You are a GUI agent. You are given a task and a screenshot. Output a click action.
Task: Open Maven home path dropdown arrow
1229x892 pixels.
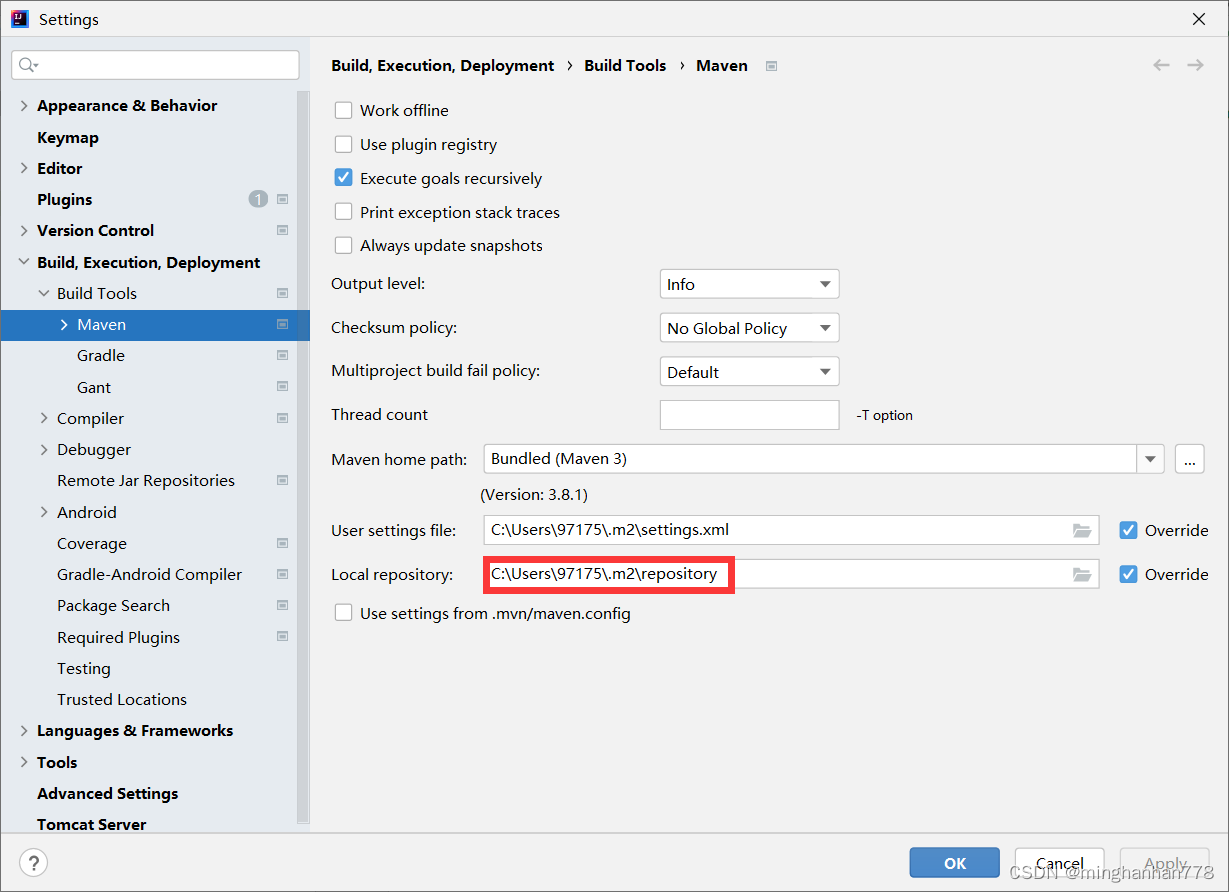1151,459
